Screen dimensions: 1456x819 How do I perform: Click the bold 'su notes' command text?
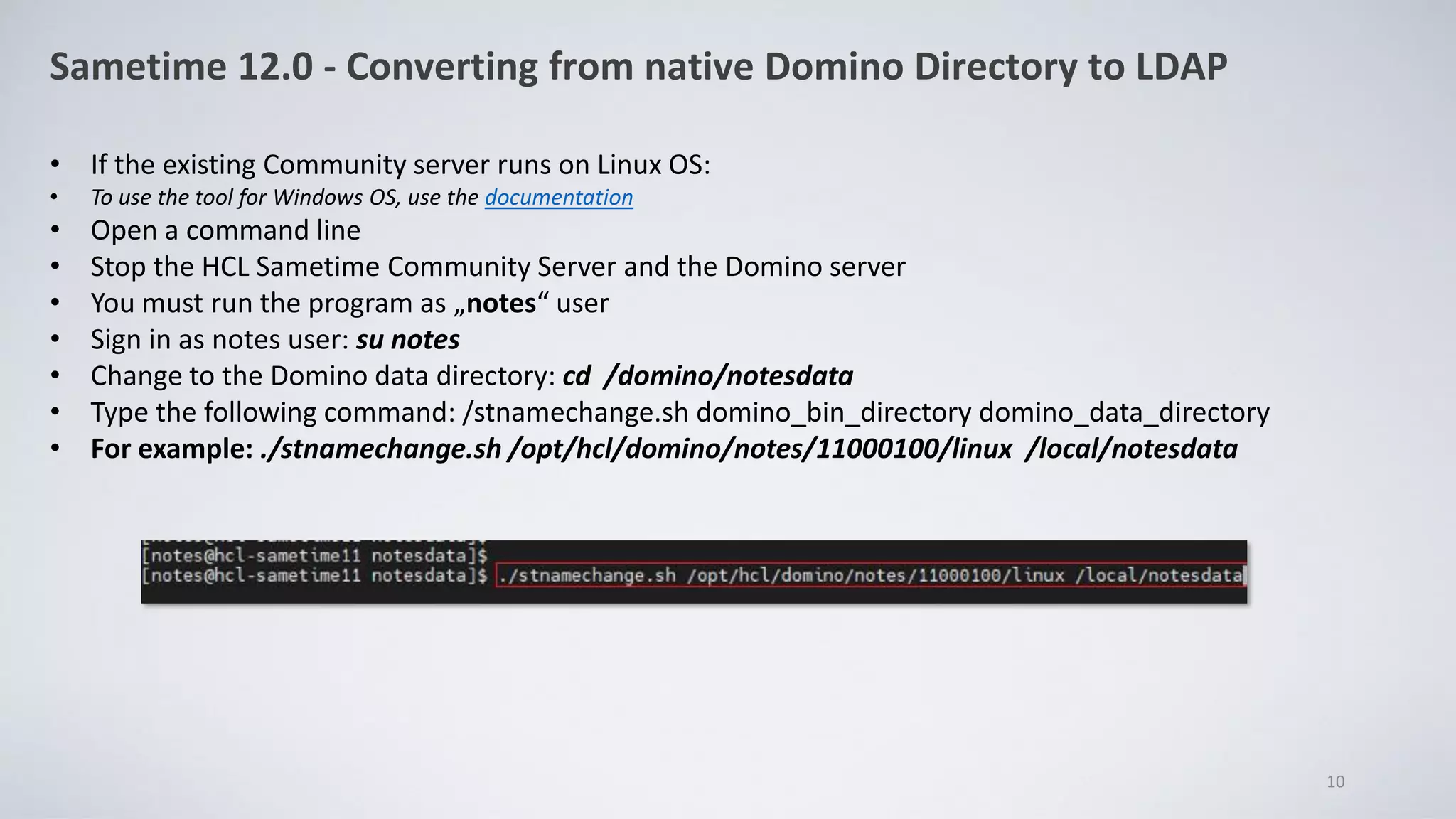pyautogui.click(x=408, y=339)
